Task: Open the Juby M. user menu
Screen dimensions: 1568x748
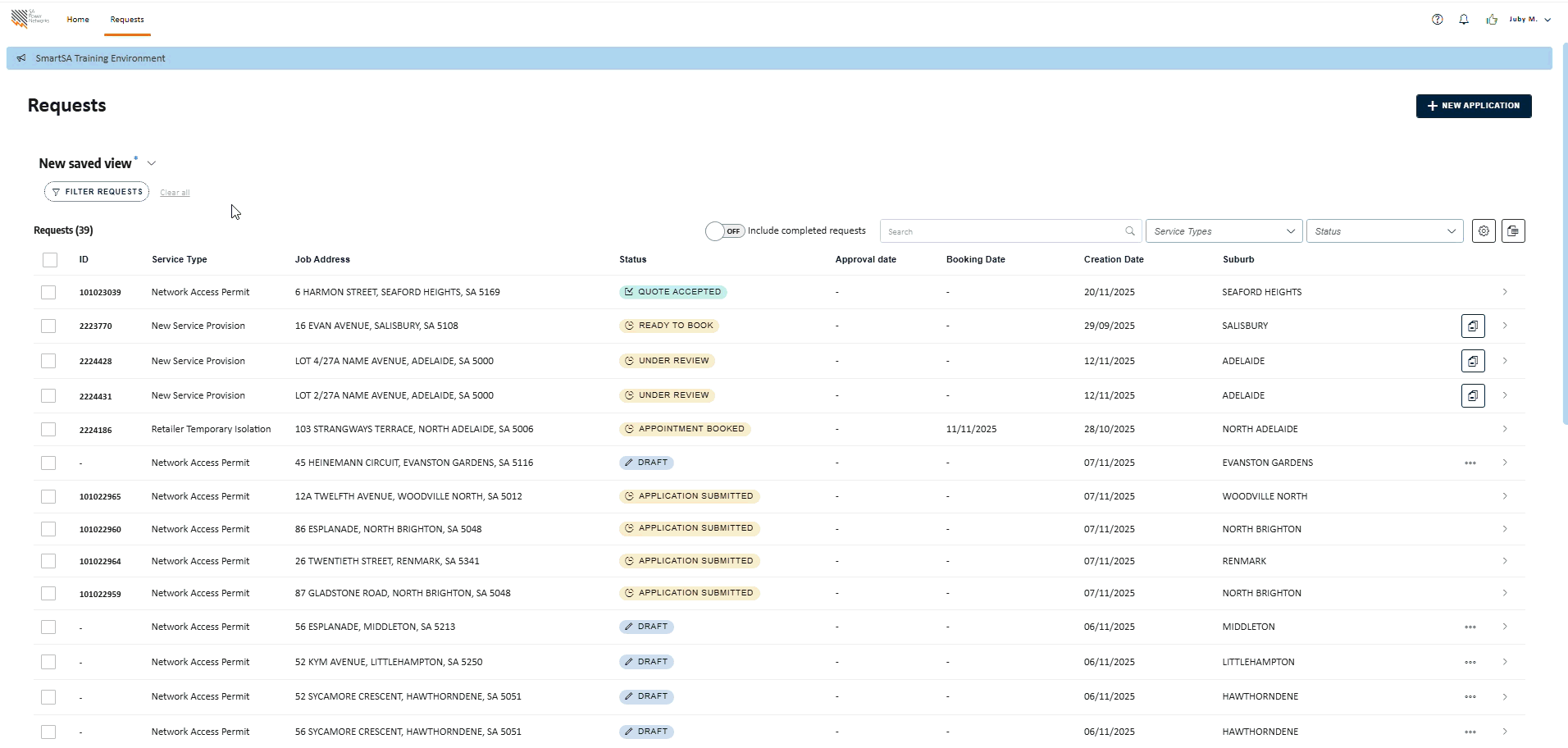Action: (1529, 20)
